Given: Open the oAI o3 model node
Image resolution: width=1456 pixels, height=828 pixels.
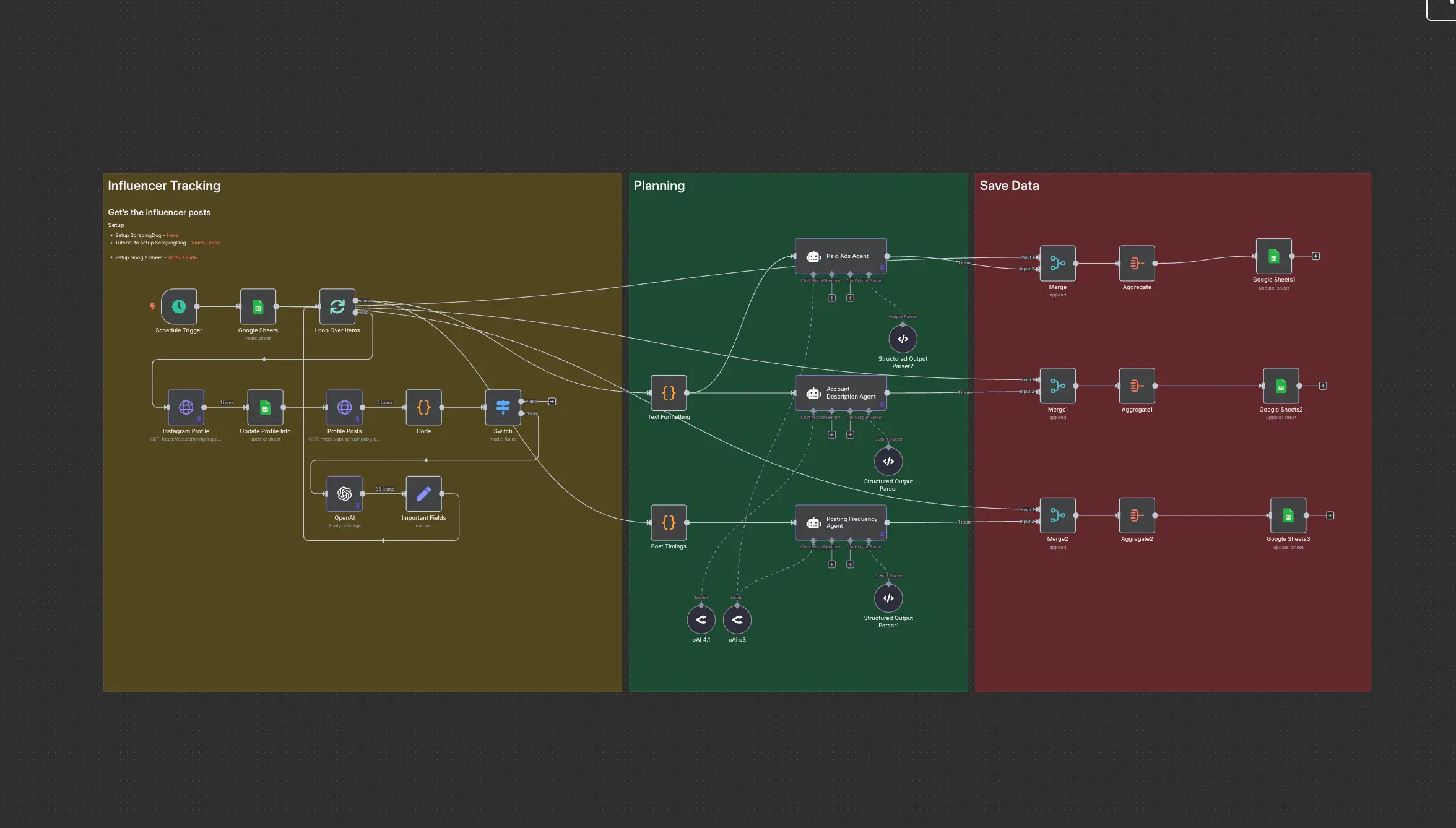Looking at the screenshot, I should click(x=737, y=620).
